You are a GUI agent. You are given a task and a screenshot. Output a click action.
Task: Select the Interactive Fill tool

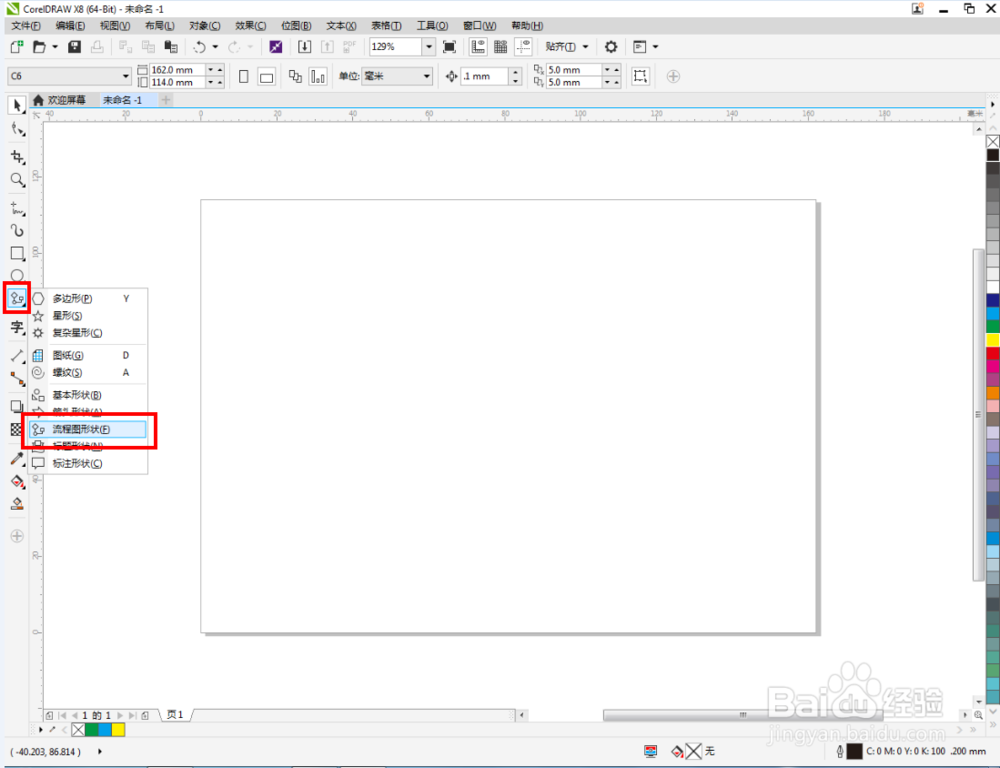pyautogui.click(x=18, y=481)
